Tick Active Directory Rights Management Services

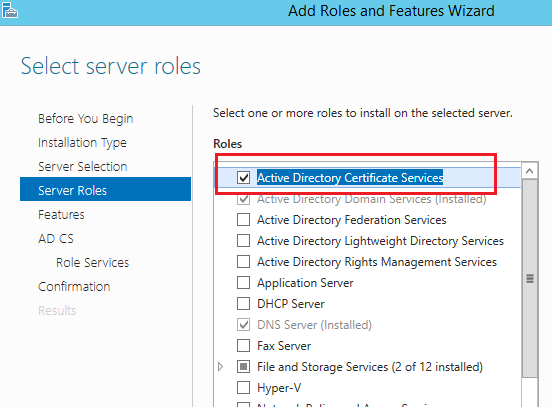pos(243,262)
